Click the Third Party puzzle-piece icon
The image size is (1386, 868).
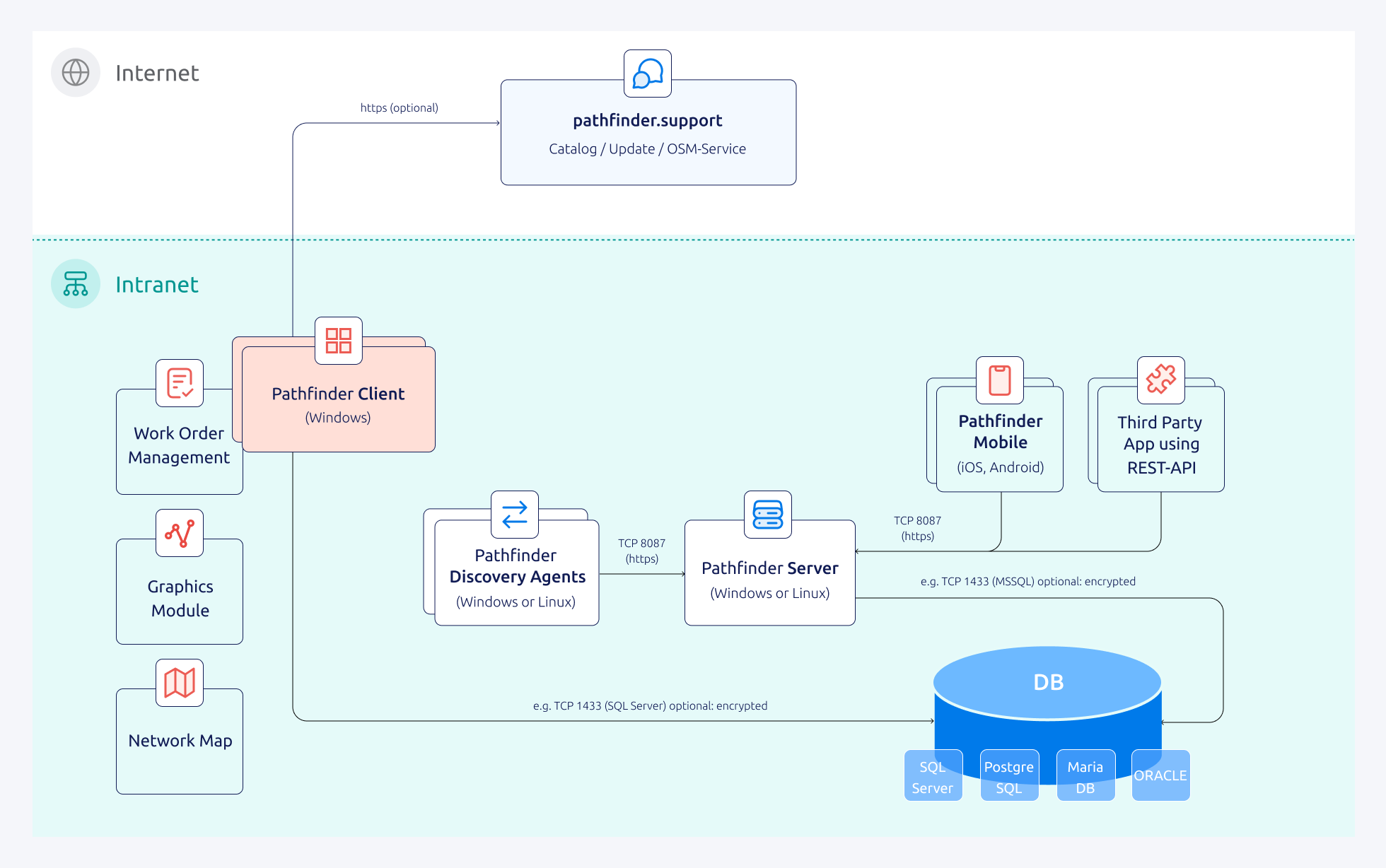[x=1160, y=380]
